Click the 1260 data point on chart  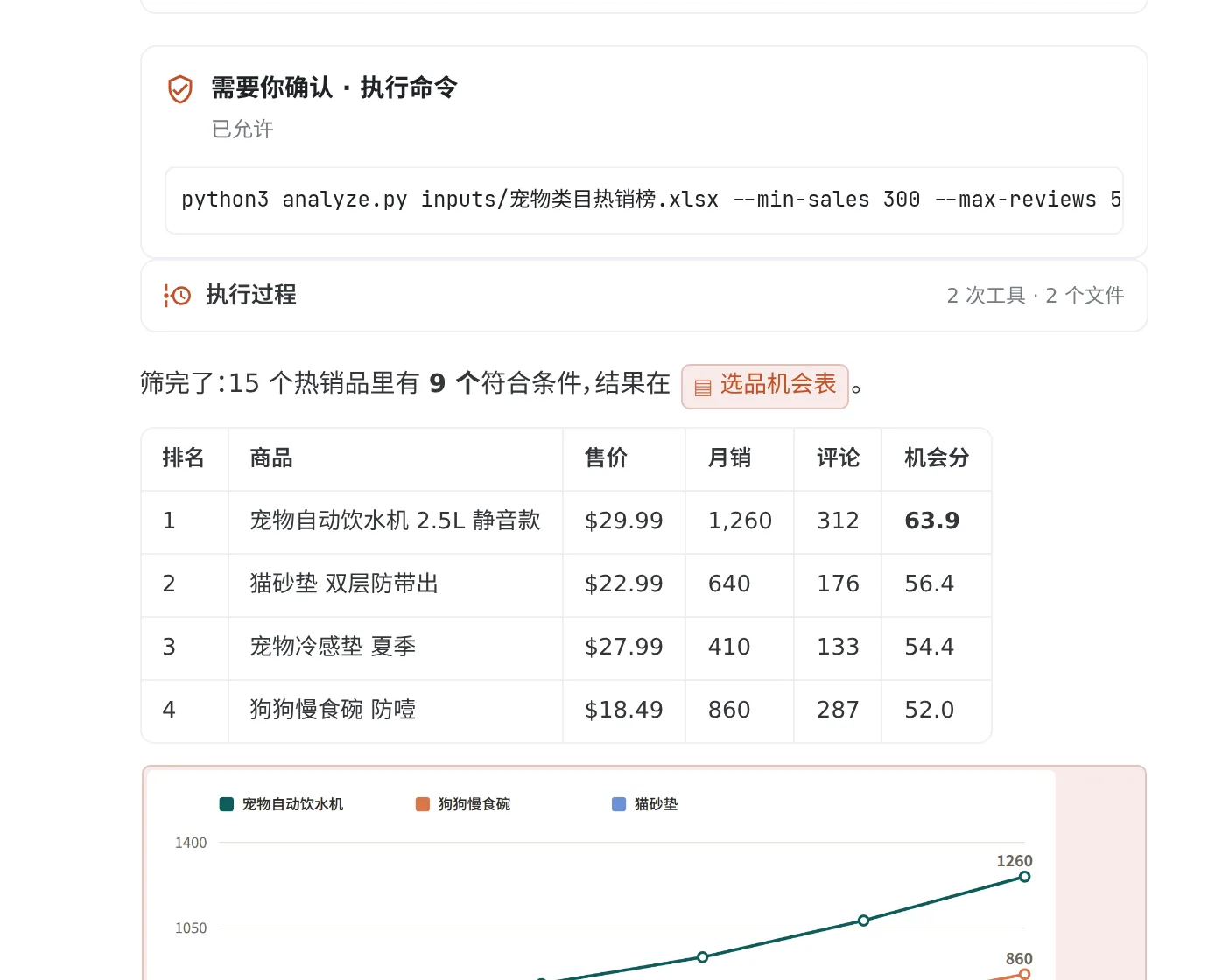(x=1024, y=877)
